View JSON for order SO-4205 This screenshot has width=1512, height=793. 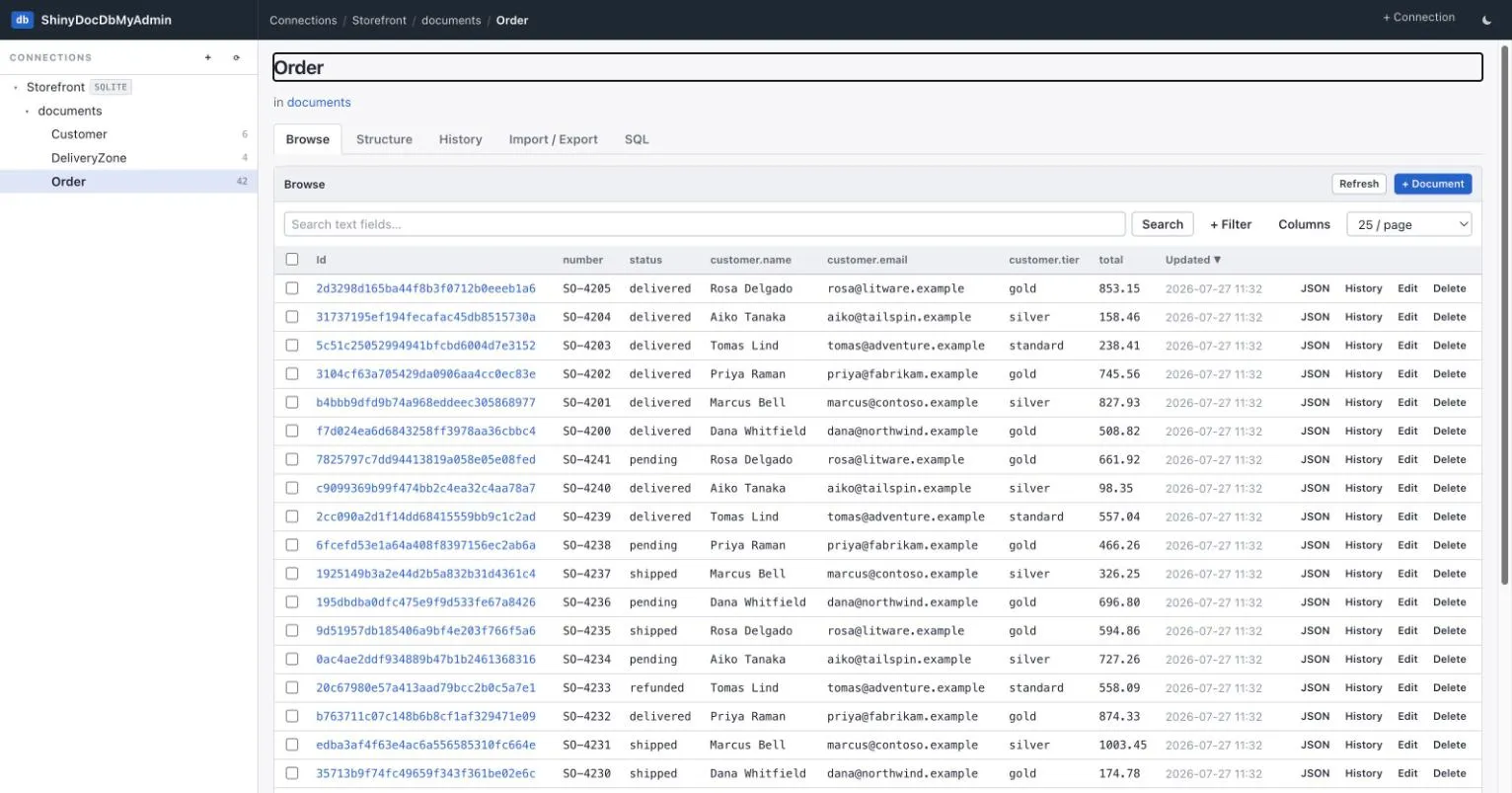pos(1315,288)
